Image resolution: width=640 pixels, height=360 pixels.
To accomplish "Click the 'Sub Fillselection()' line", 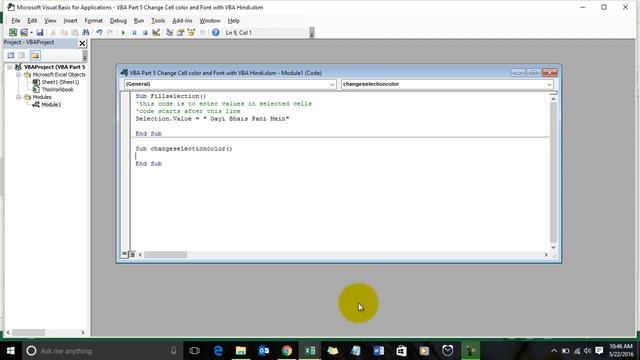I will pos(171,96).
